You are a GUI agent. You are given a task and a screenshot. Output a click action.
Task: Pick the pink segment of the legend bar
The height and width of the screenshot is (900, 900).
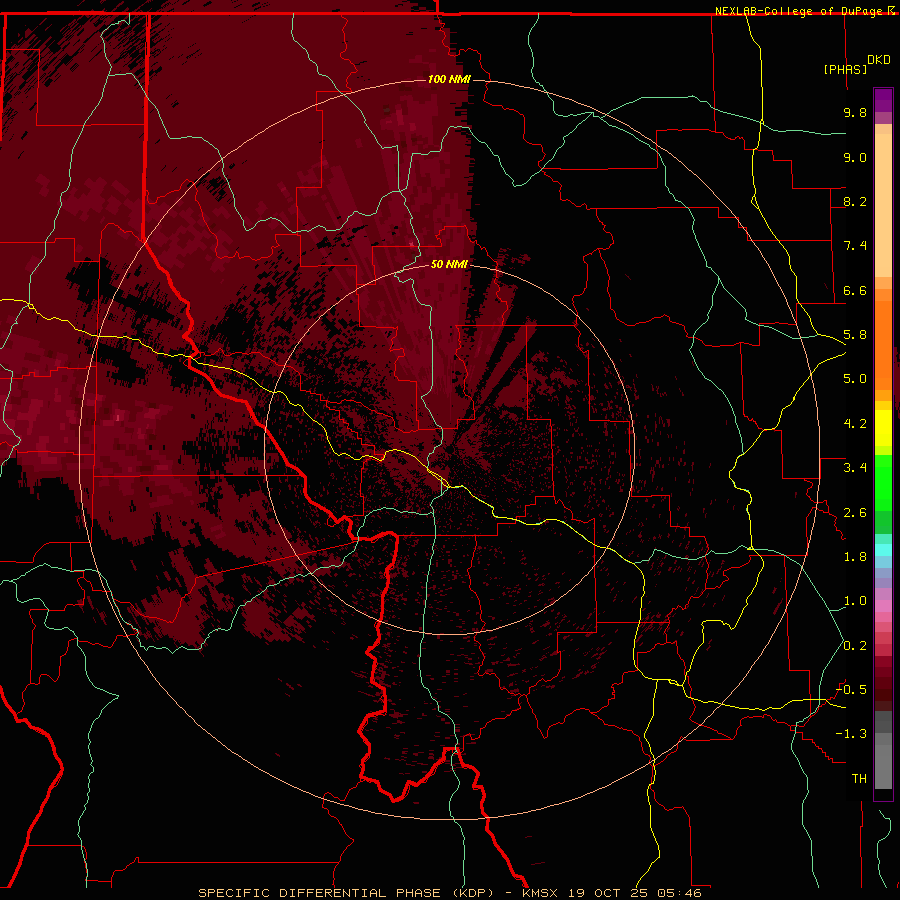pos(883,606)
